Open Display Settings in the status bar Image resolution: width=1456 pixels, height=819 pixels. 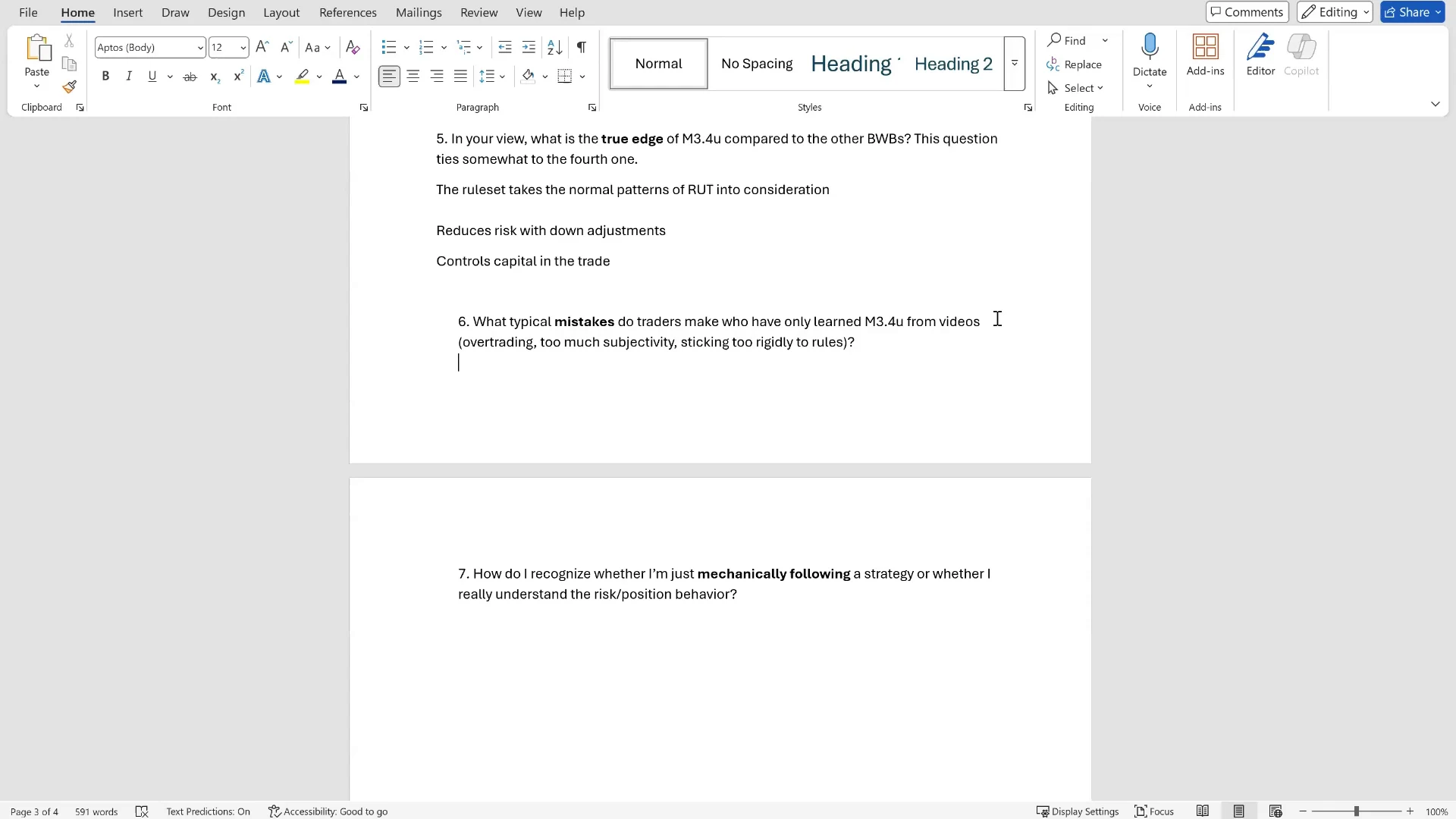coord(1078,811)
